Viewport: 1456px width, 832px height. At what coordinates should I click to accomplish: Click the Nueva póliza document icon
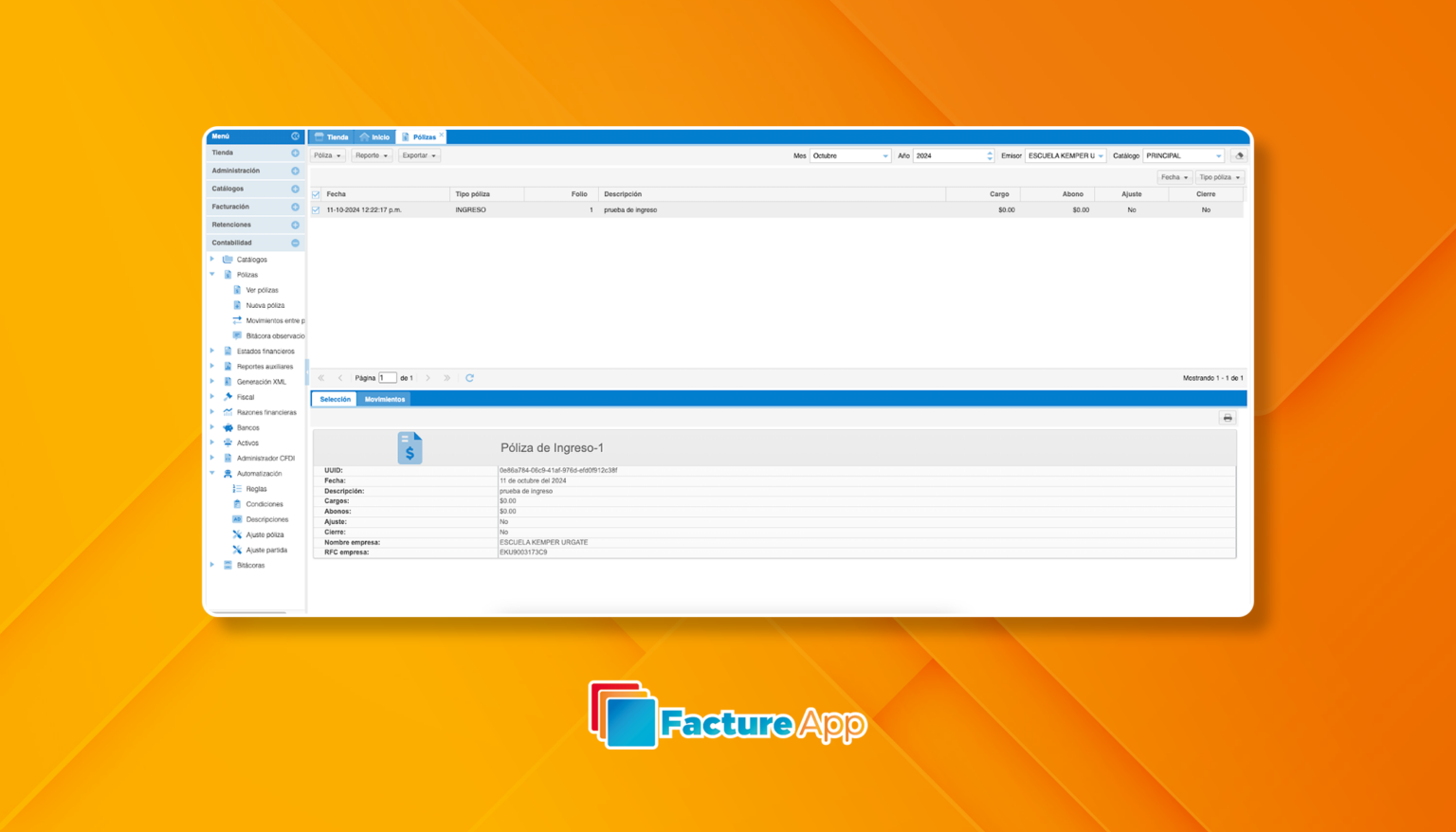[237, 305]
